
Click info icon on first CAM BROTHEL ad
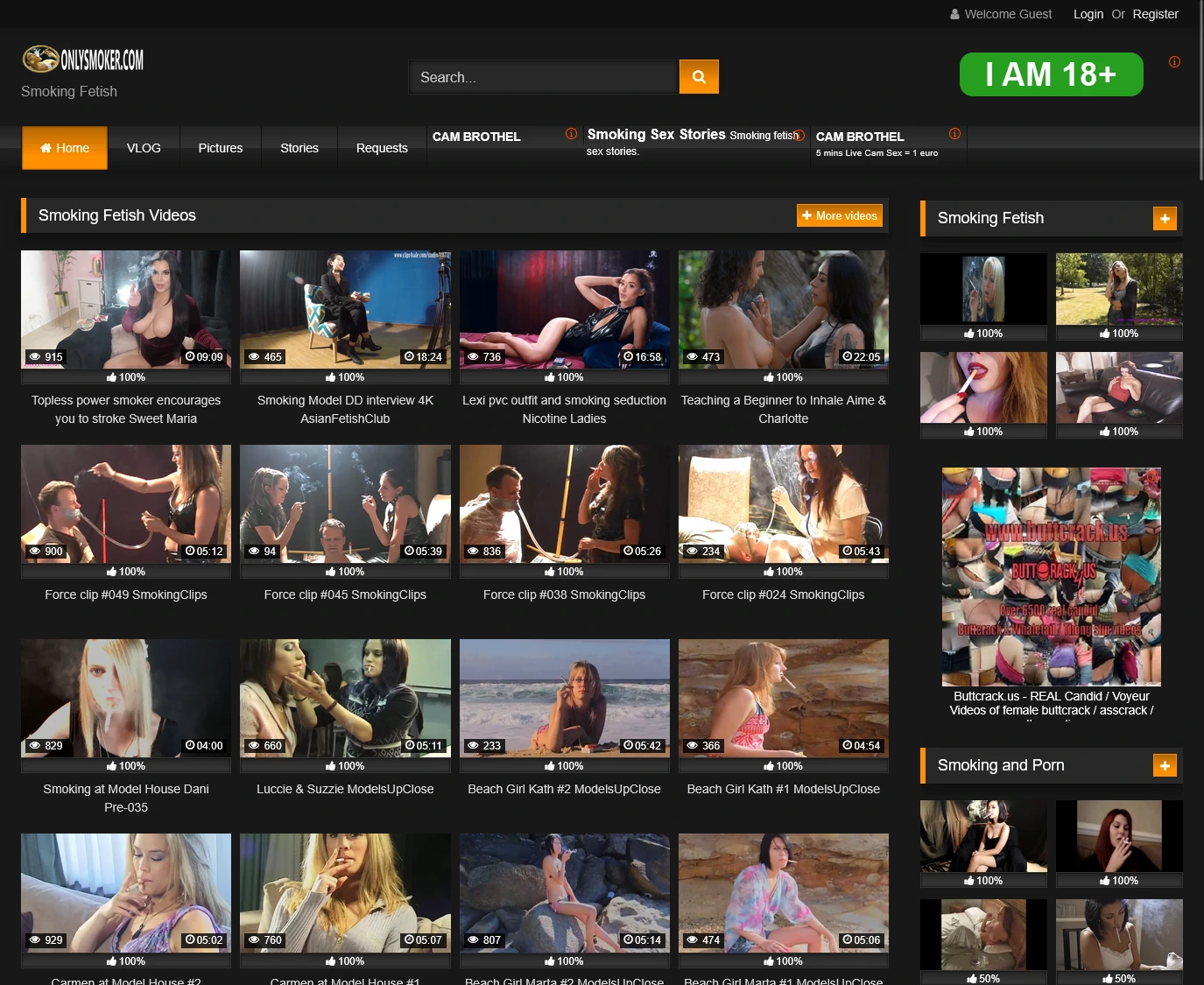coord(571,134)
